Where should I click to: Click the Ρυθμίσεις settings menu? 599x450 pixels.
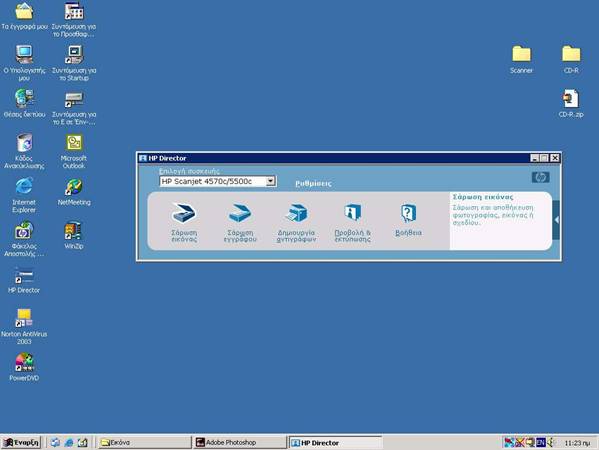[313, 184]
